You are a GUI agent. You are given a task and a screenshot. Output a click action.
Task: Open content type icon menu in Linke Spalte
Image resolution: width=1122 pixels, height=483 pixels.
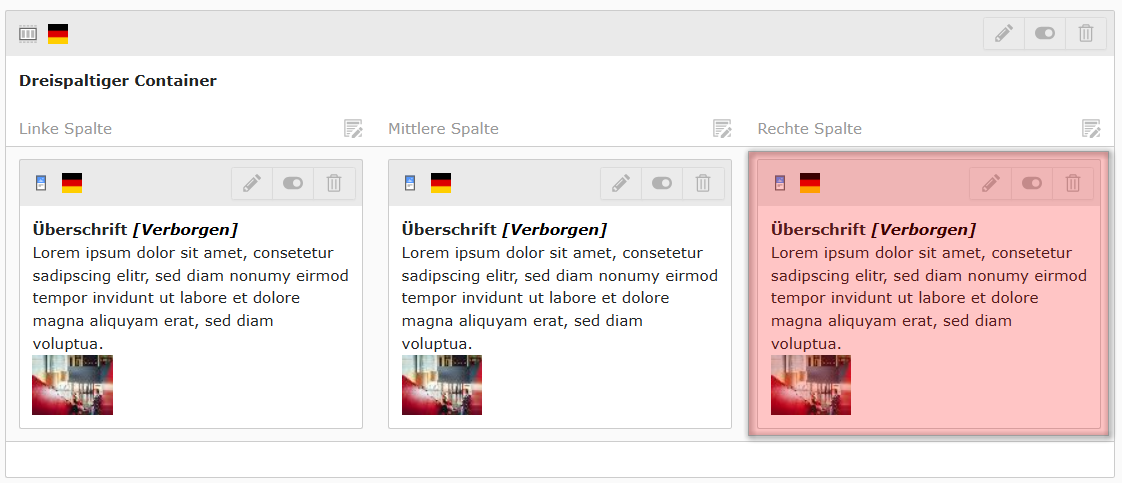click(41, 183)
